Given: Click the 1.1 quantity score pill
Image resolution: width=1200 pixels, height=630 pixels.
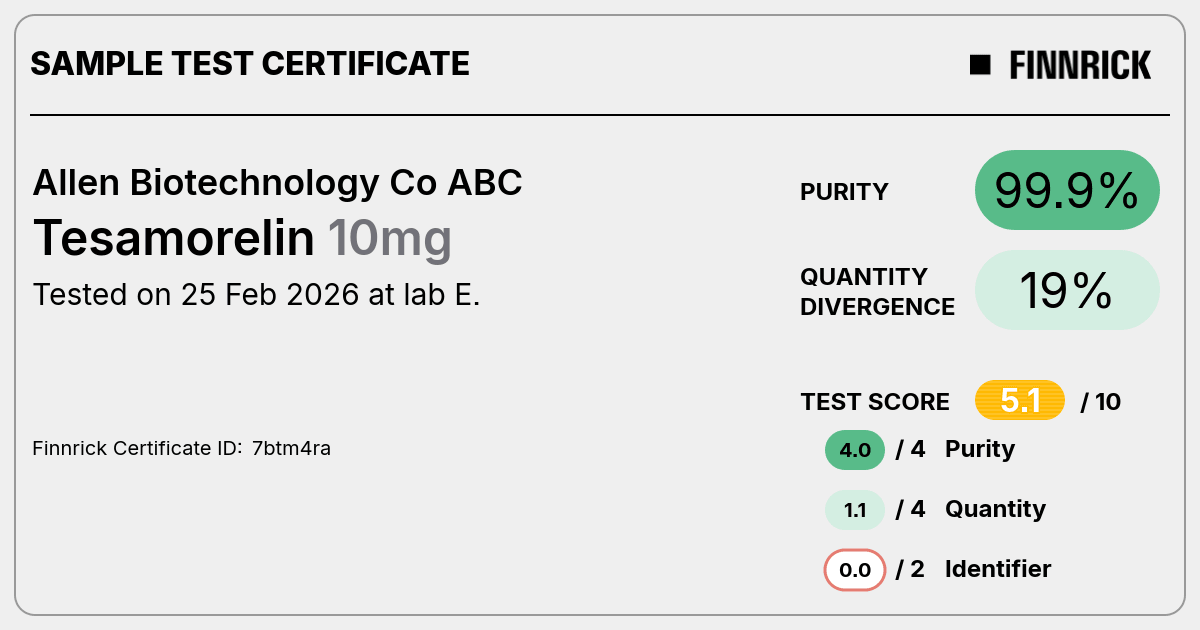Looking at the screenshot, I should pos(855,510).
